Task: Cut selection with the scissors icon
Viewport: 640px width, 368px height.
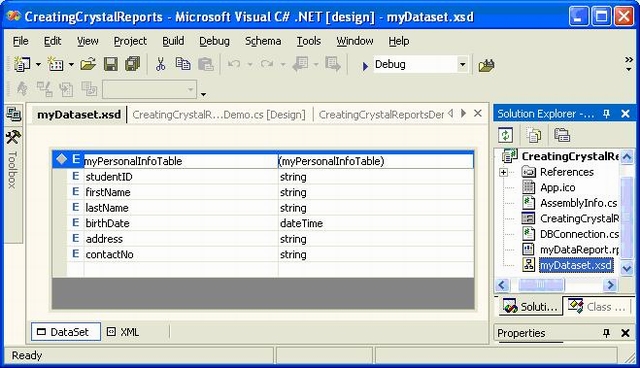Action: pos(160,64)
